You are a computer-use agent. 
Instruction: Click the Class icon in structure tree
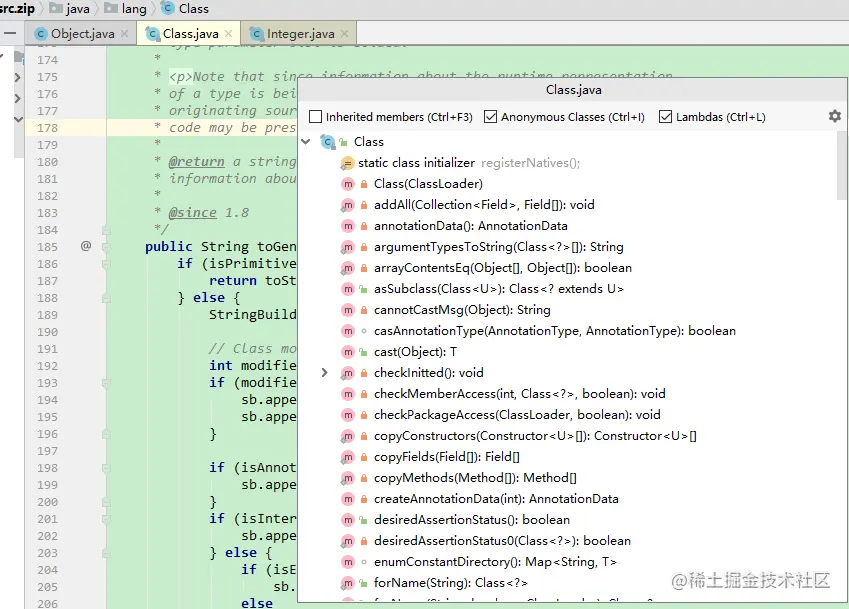[327, 142]
